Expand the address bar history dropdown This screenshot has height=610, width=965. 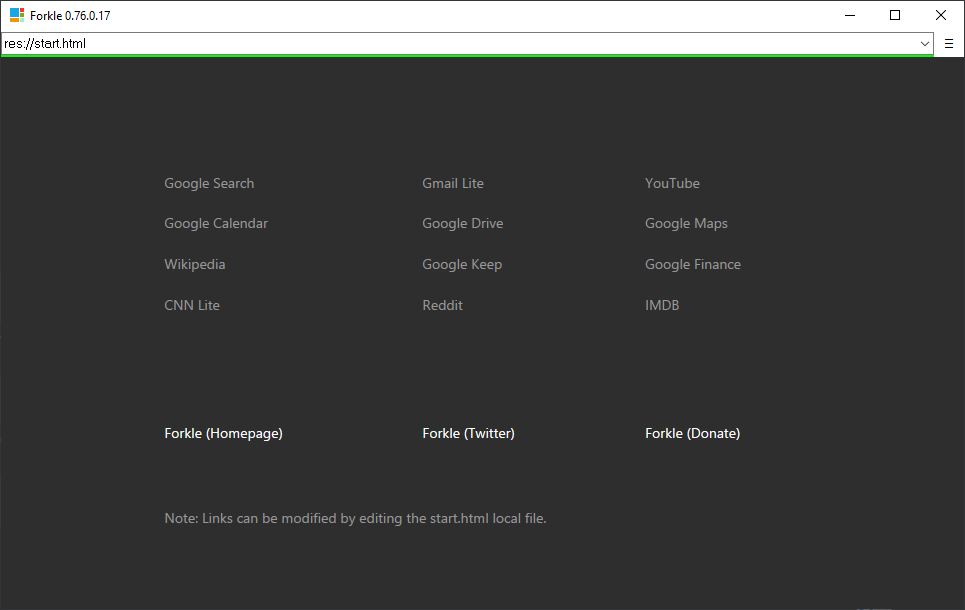(x=924, y=44)
